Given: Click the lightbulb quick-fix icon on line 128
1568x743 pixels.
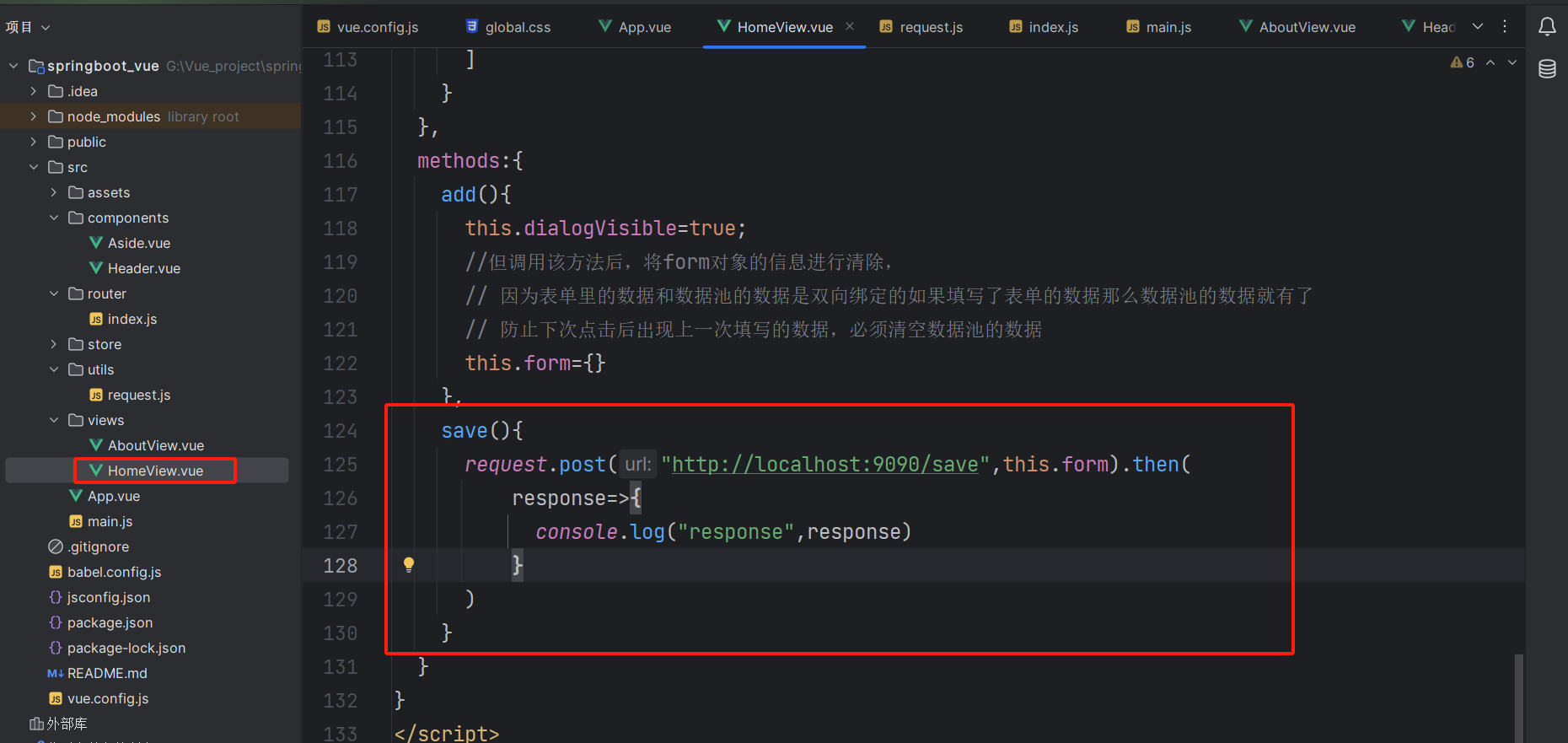Looking at the screenshot, I should click(409, 565).
